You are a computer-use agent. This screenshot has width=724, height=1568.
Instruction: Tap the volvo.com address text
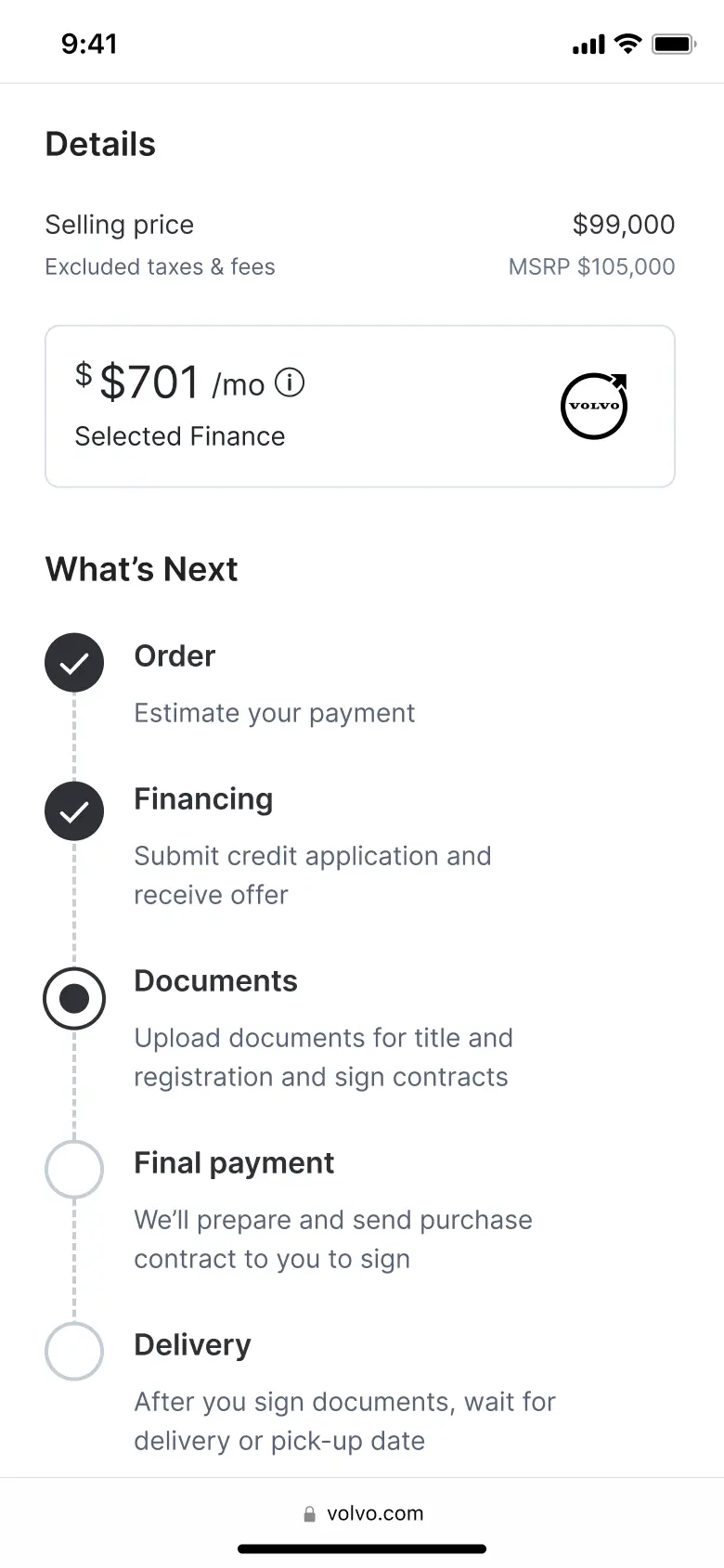(375, 1513)
